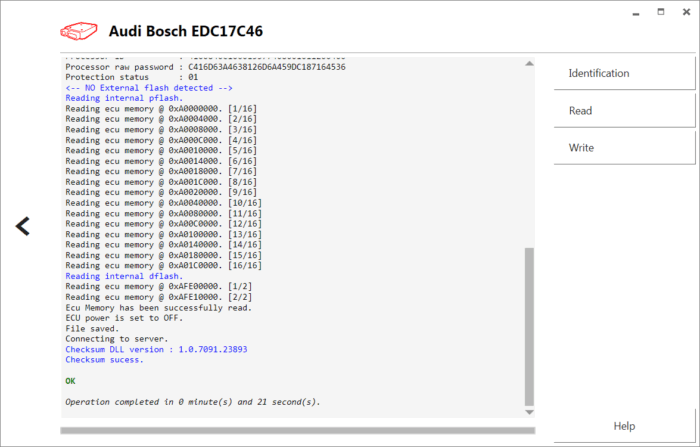The image size is (700, 447).
Task: Click the green OK status text
Action: pos(70,381)
